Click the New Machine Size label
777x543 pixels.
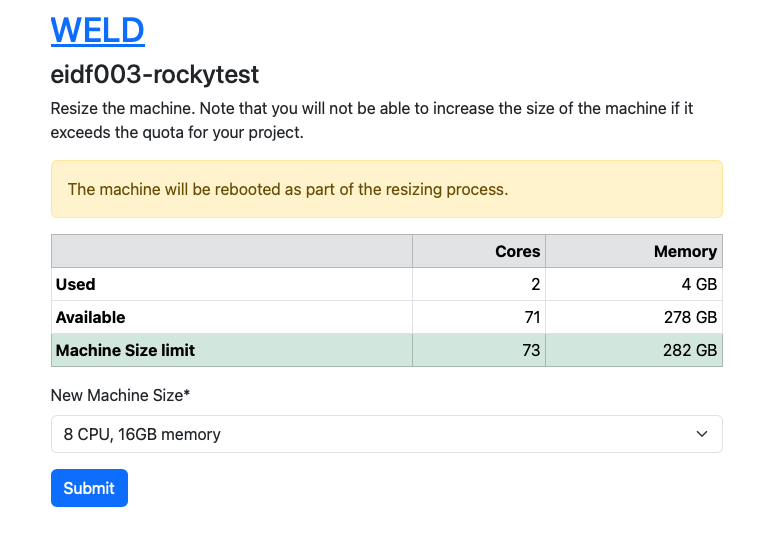point(120,395)
